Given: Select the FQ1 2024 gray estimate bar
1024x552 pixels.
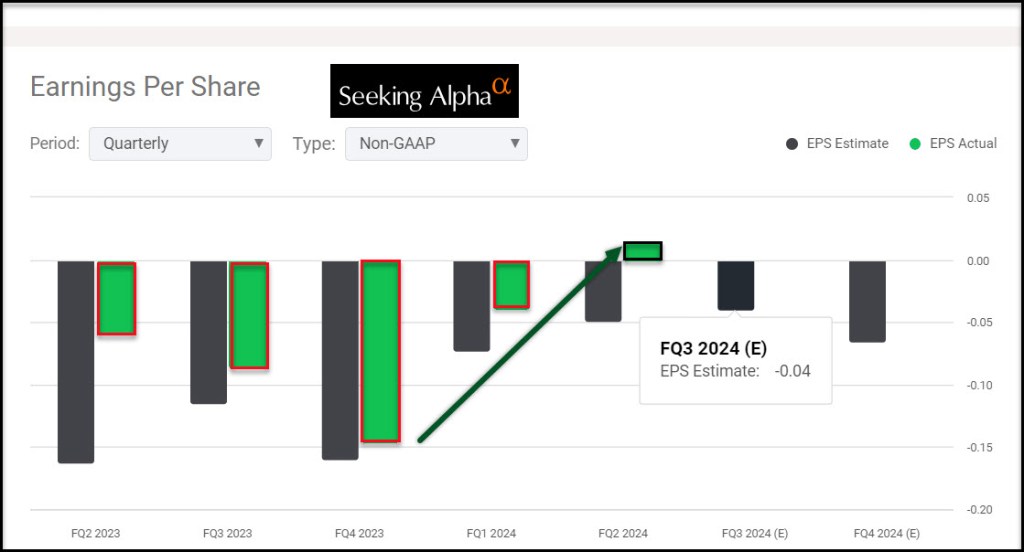Looking at the screenshot, I should click(472, 306).
